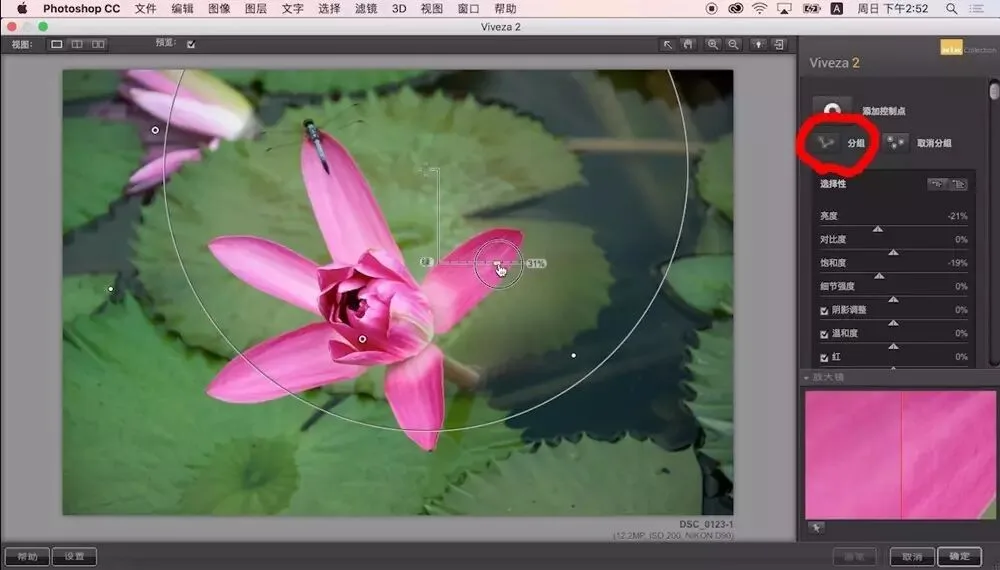This screenshot has height=570, width=1000.
Task: Click the Nik Collection logo
Action: point(951,48)
